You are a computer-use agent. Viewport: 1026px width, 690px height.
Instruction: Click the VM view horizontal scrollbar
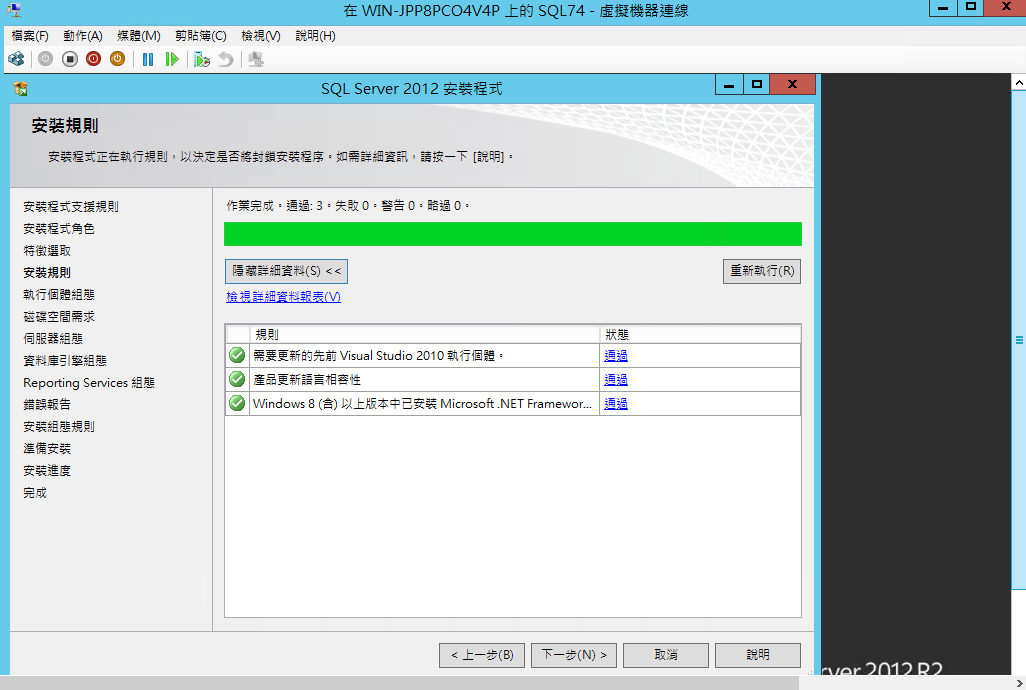pos(399,683)
